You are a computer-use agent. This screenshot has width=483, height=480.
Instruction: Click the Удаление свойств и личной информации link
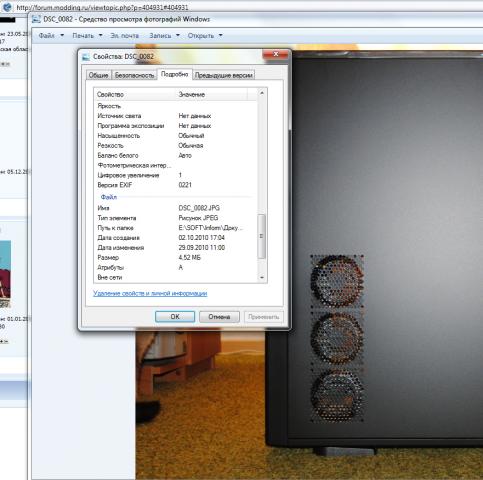tap(150, 293)
